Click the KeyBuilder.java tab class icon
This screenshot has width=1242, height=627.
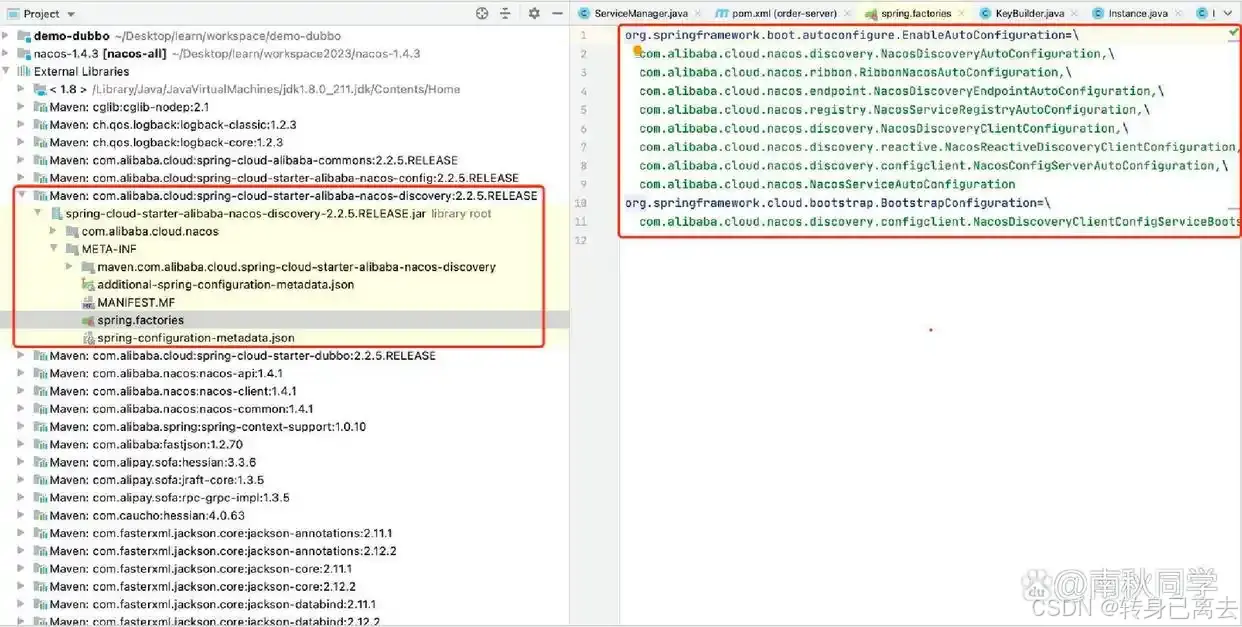pyautogui.click(x=986, y=13)
